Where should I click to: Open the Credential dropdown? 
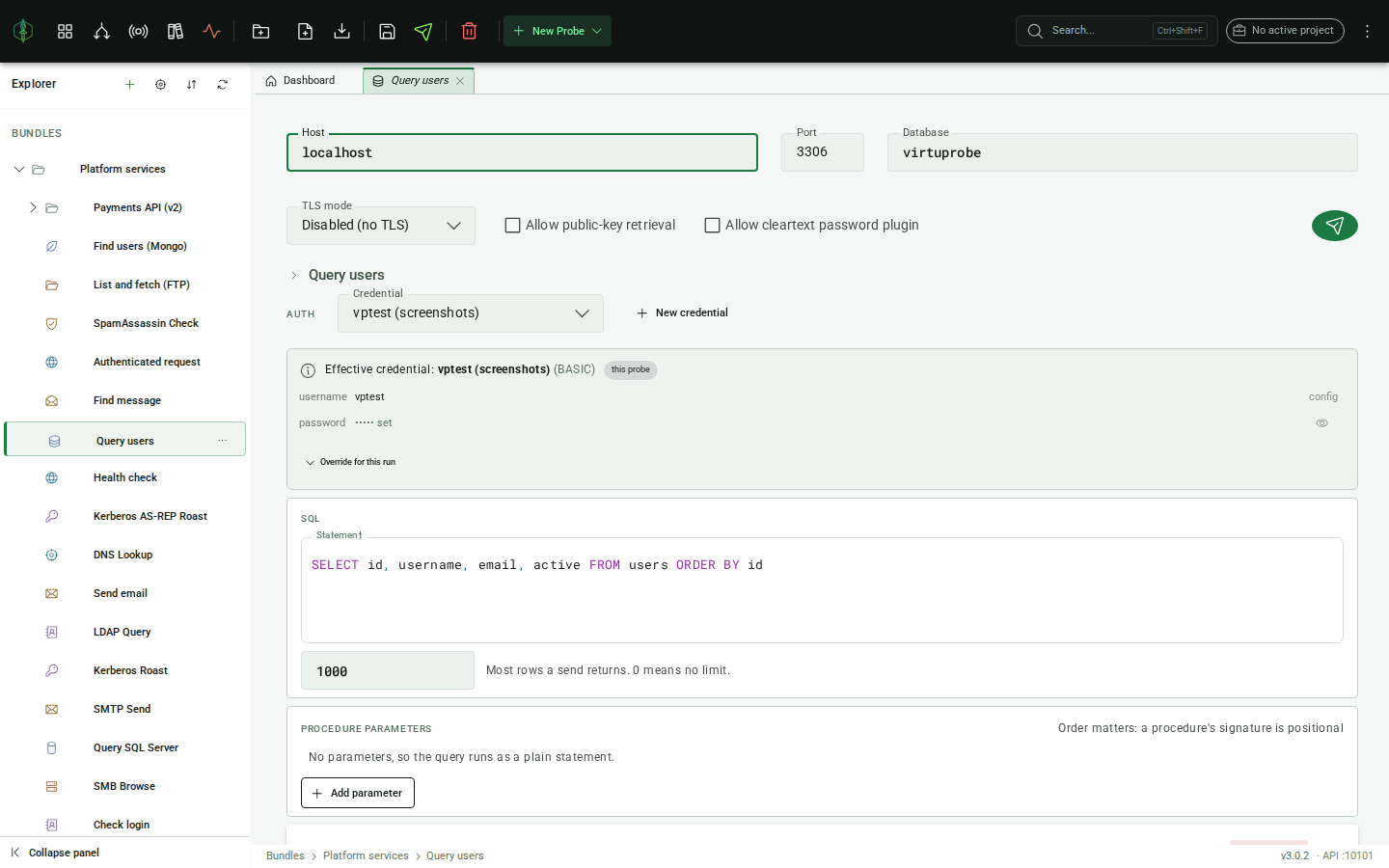pyautogui.click(x=471, y=313)
